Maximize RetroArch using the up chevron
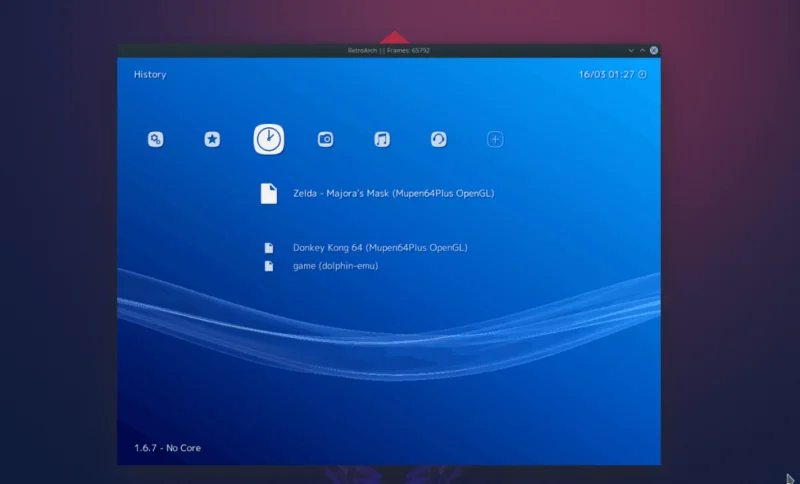The height and width of the screenshot is (484, 800). coord(642,50)
